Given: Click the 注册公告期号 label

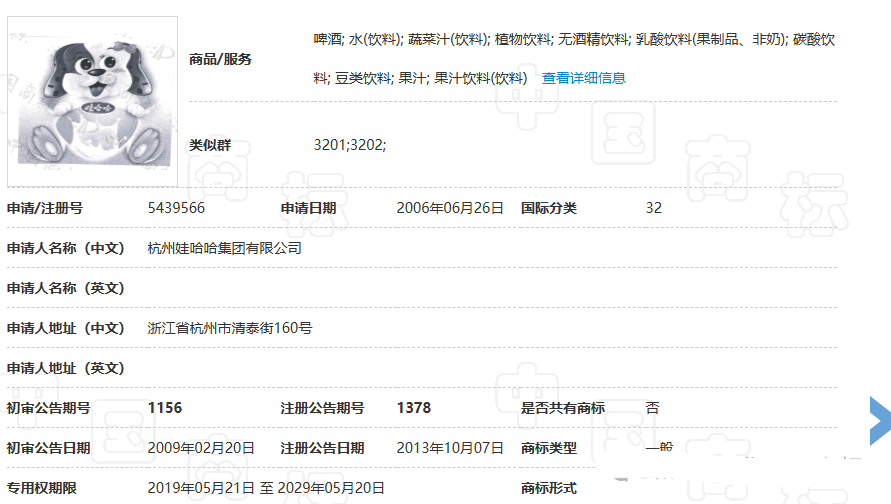Looking at the screenshot, I should tap(322, 408).
